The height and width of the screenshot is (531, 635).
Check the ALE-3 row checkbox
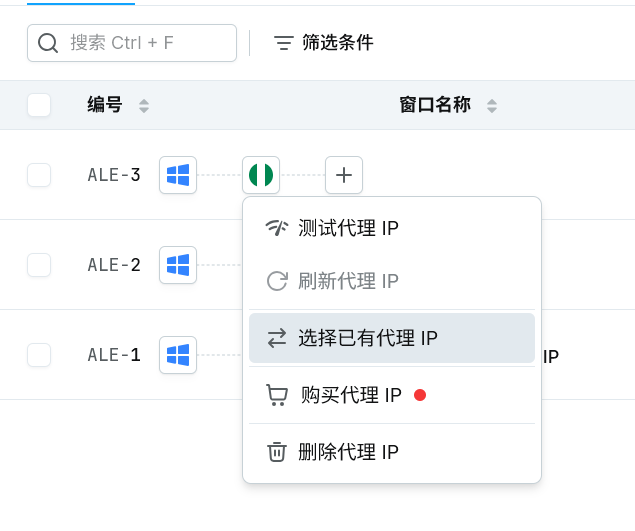(39, 175)
